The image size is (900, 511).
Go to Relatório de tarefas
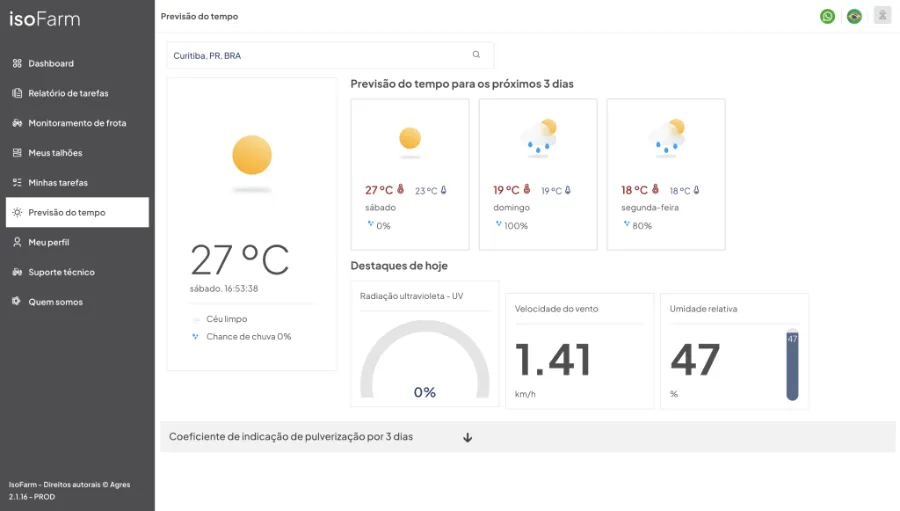pyautogui.click(x=77, y=93)
